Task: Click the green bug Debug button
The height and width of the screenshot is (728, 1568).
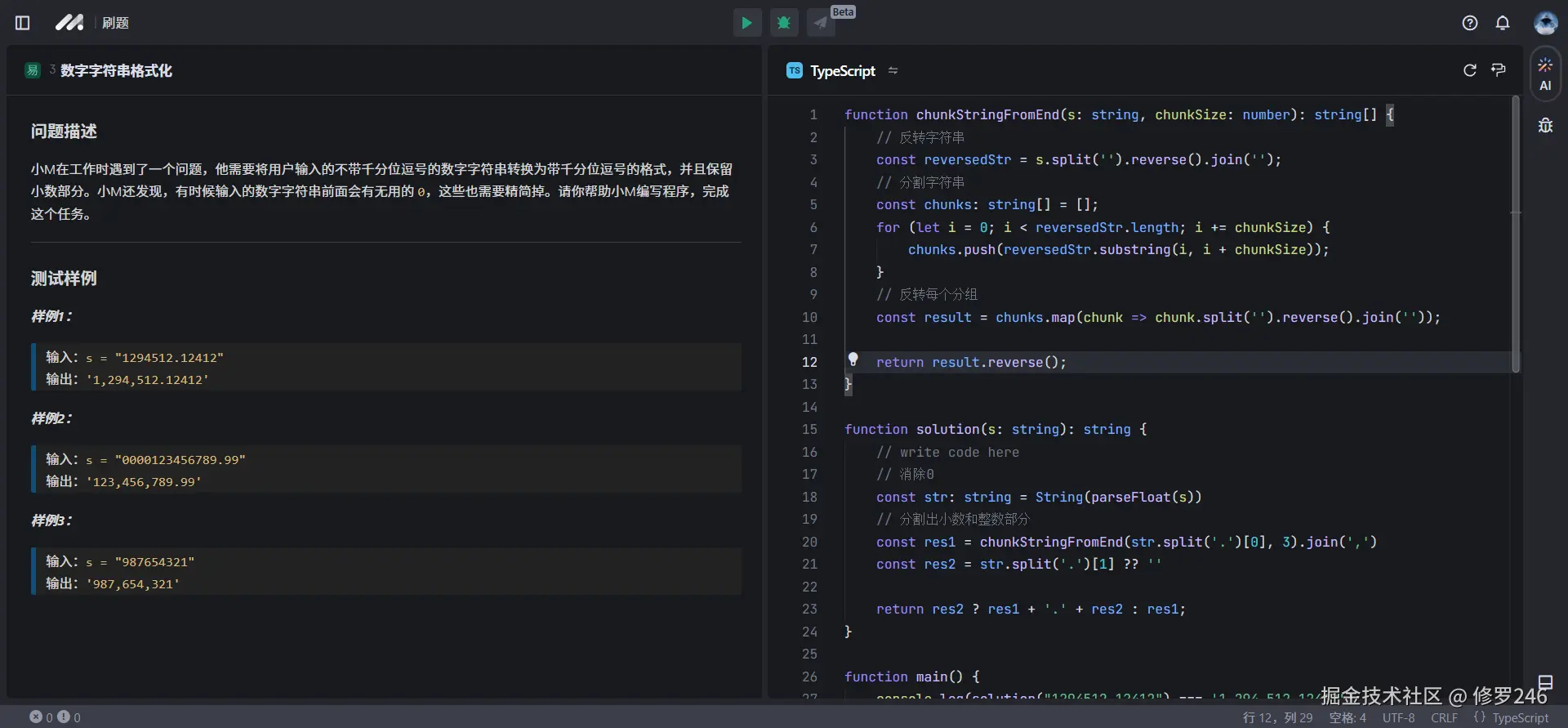Action: click(x=784, y=23)
